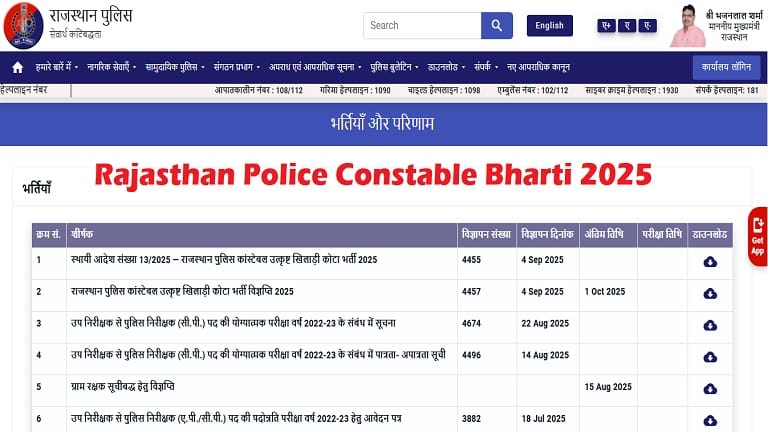This screenshot has width=768, height=432.
Task: Click the भर्तियाँ section heading
Action: tap(37, 188)
